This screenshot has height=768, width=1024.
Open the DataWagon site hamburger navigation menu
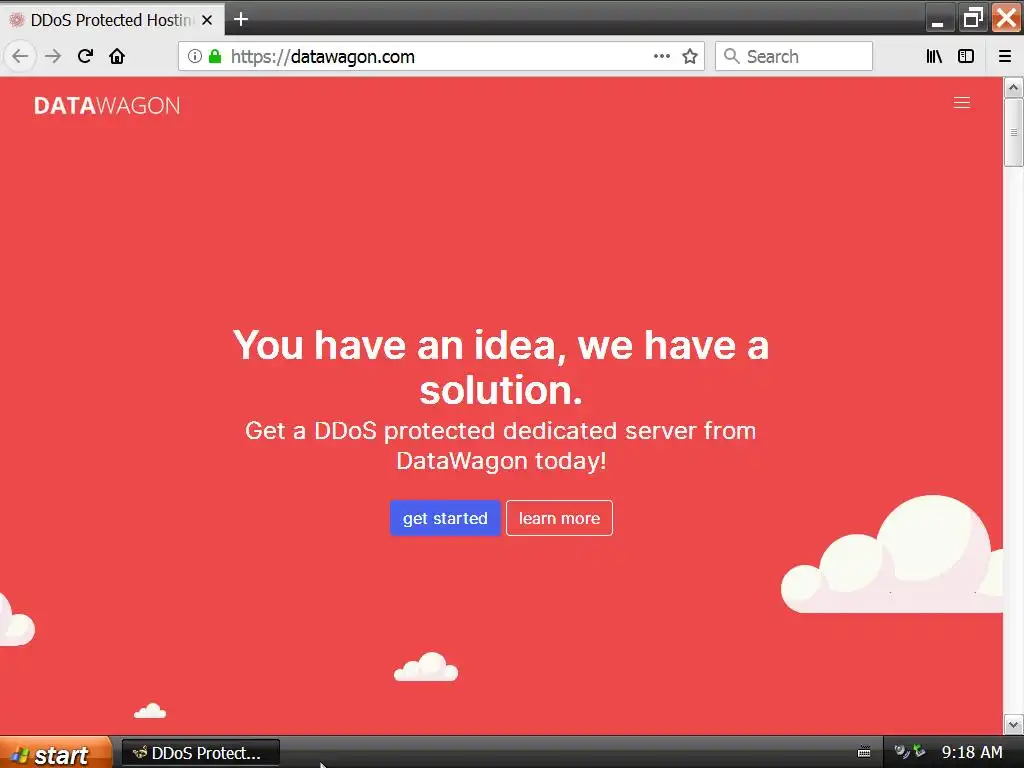961,103
